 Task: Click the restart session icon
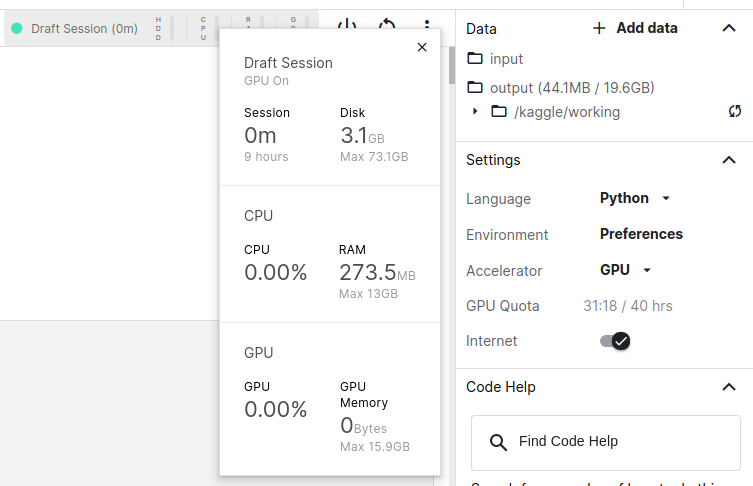tap(387, 24)
